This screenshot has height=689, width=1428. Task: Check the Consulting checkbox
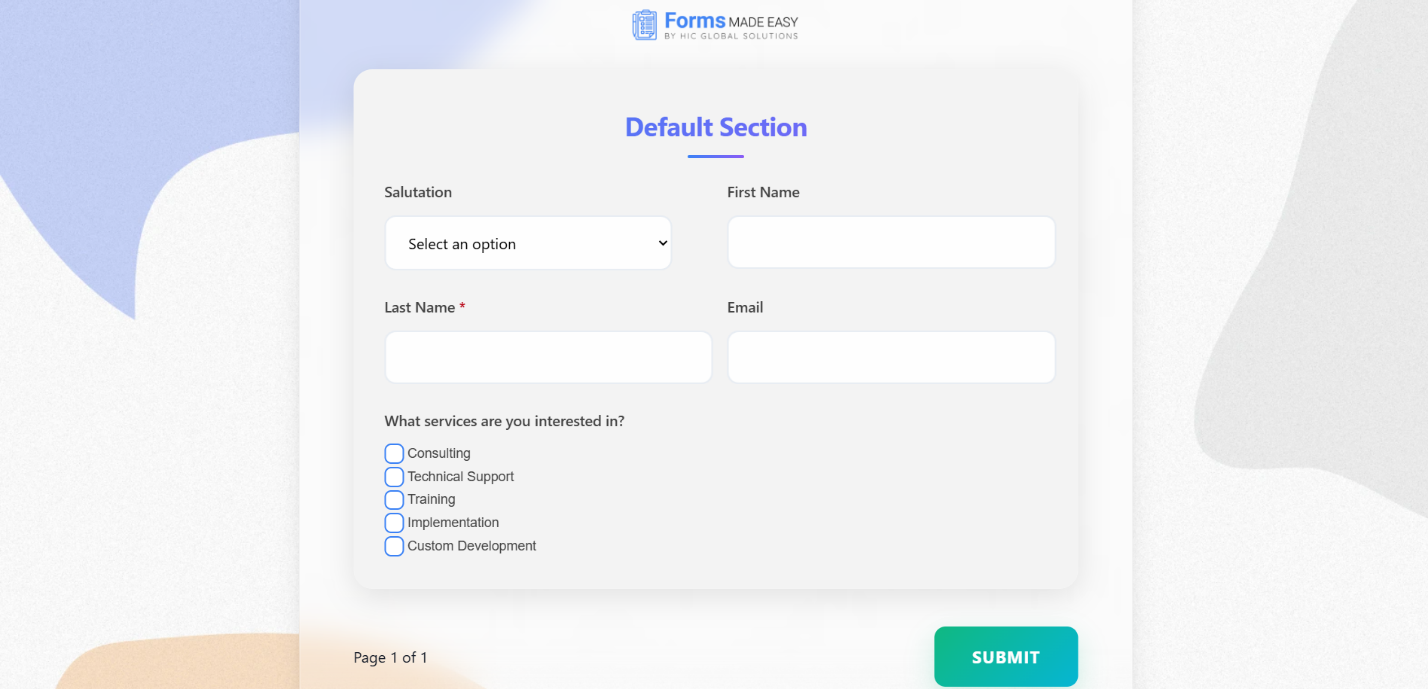[x=394, y=454]
